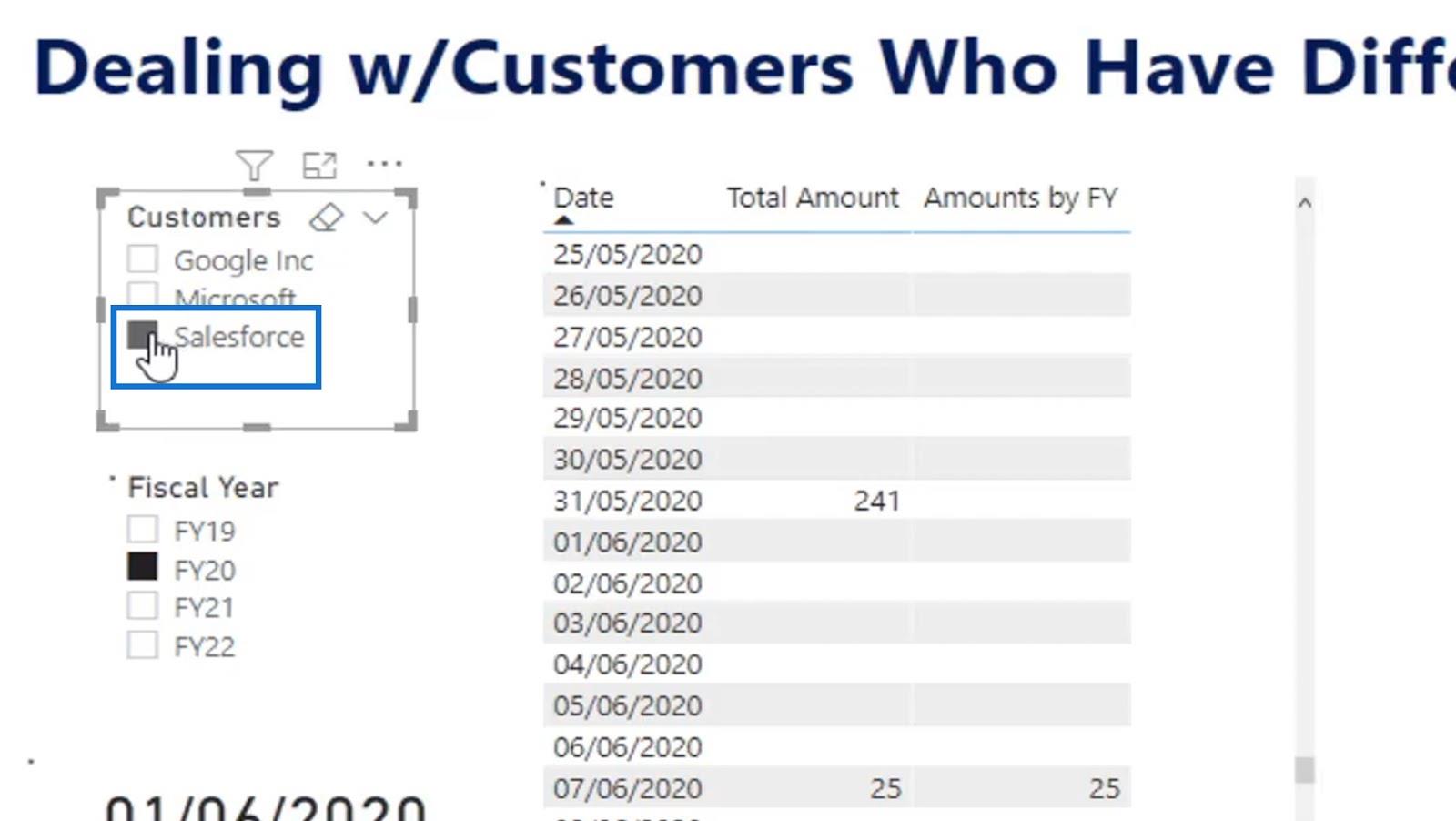Expand the Customers slicer type dropdown chevron
This screenshot has height=821, width=1456.
tap(375, 218)
